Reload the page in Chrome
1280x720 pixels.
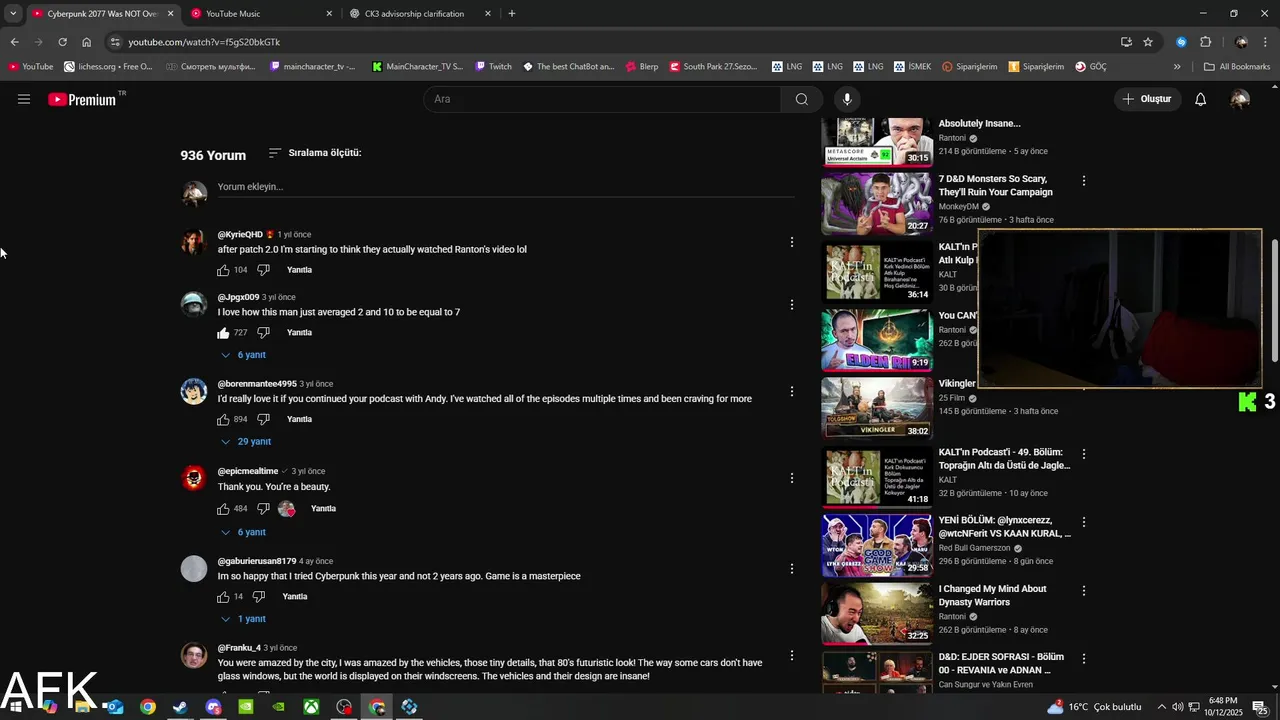point(62,42)
